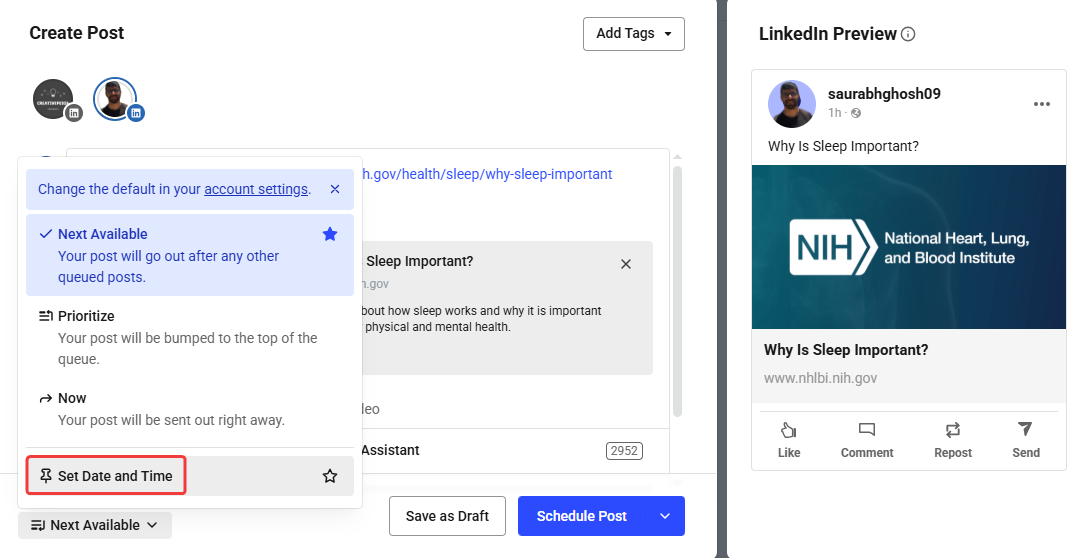
Task: Toggle the filled star on Next Available
Action: [x=330, y=234]
